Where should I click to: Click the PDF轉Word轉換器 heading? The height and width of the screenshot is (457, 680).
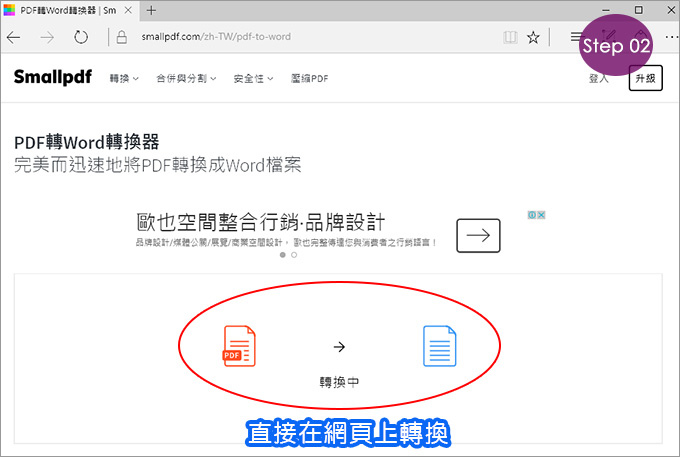pos(87,142)
